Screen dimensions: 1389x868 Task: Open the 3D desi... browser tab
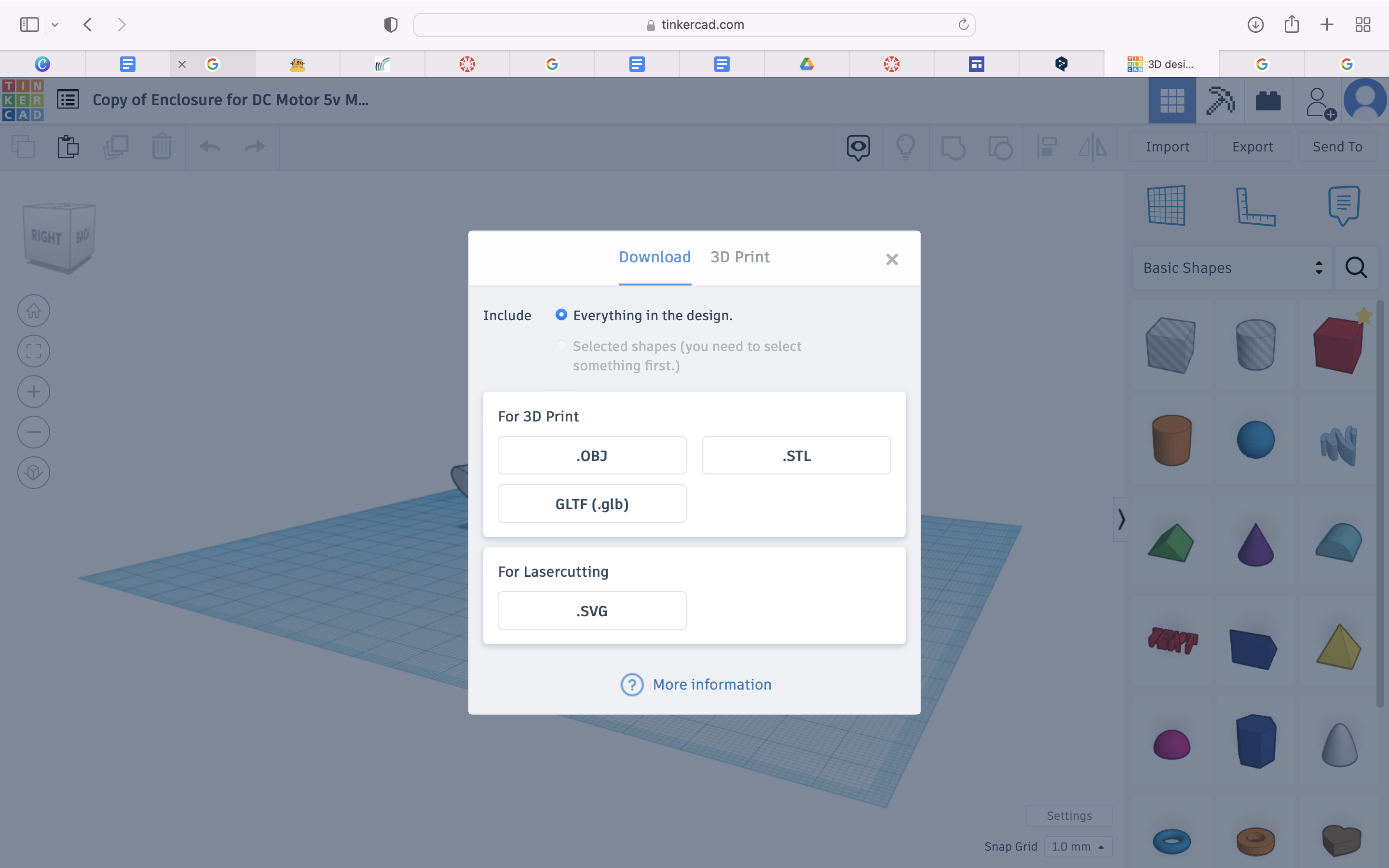pos(1161,64)
